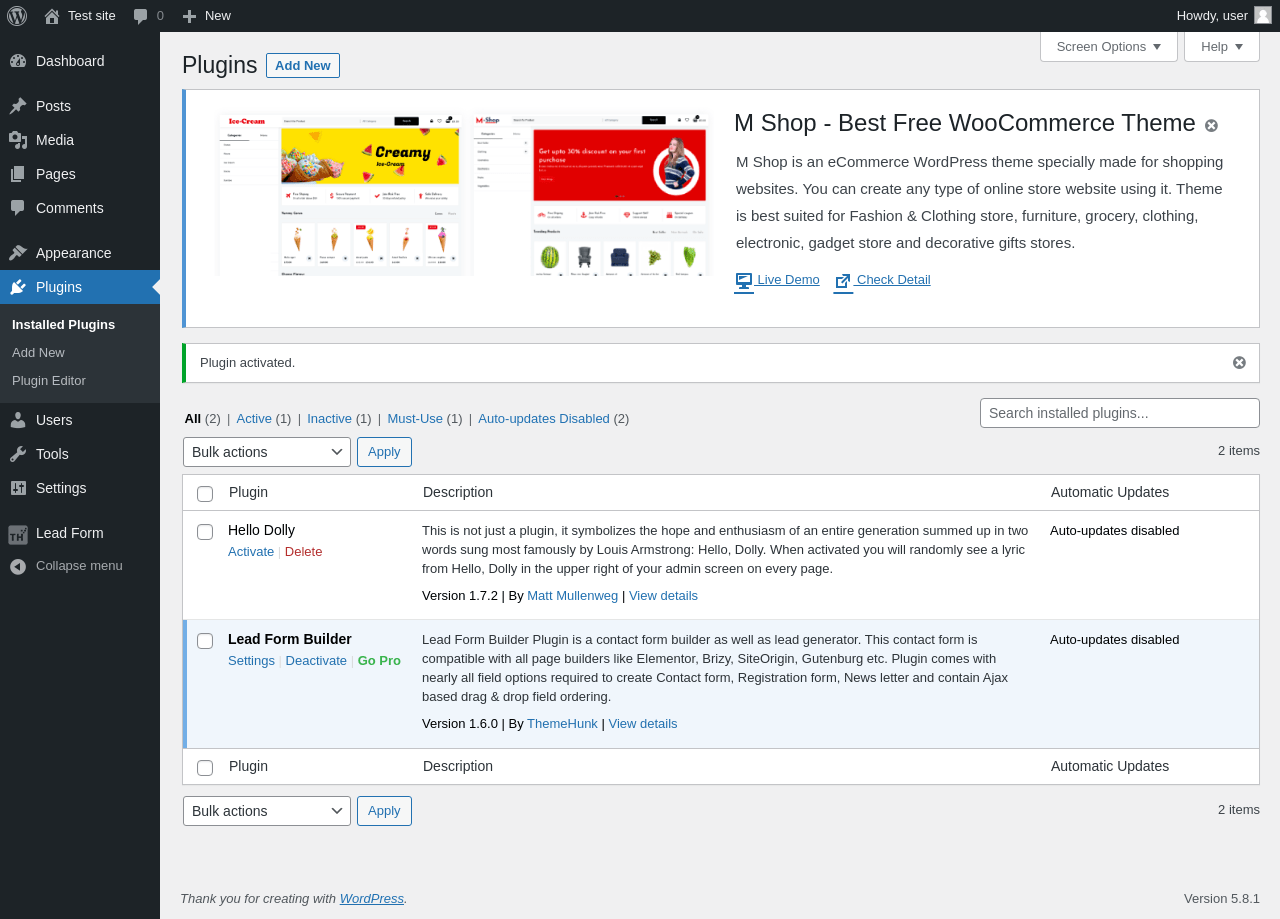Click the Posts pushpin icon
The image size is (1280, 919).
tap(18, 106)
